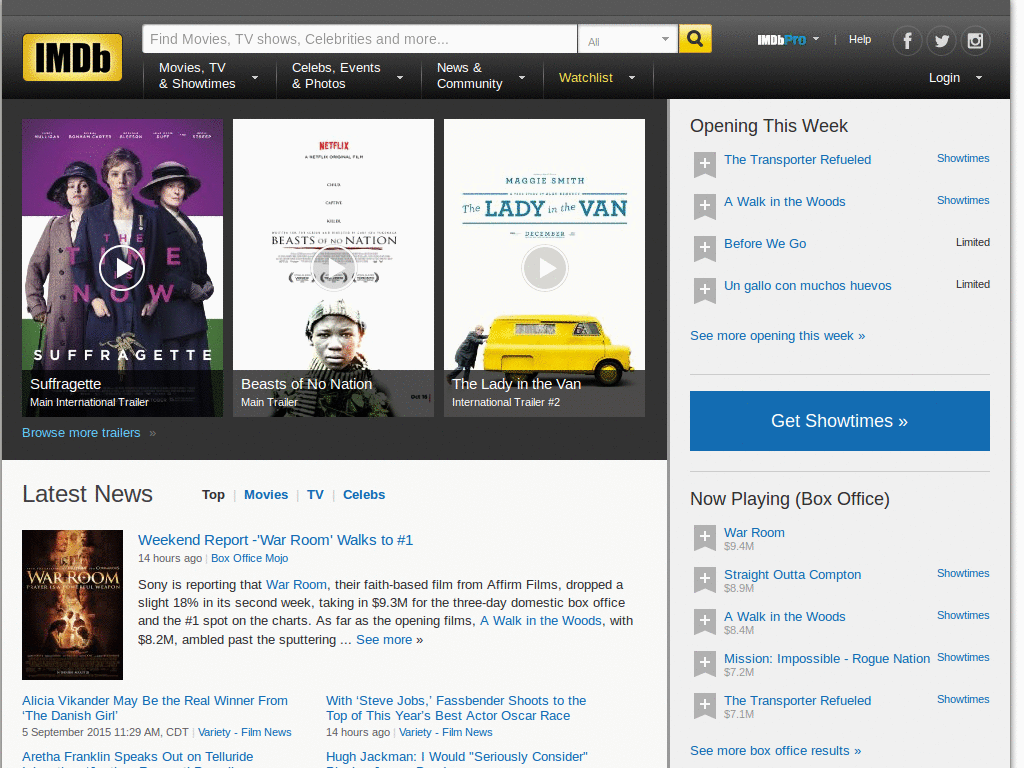The height and width of the screenshot is (768, 1024).
Task: Add War Room to watchlist via plus ribbon
Action: coord(705,537)
